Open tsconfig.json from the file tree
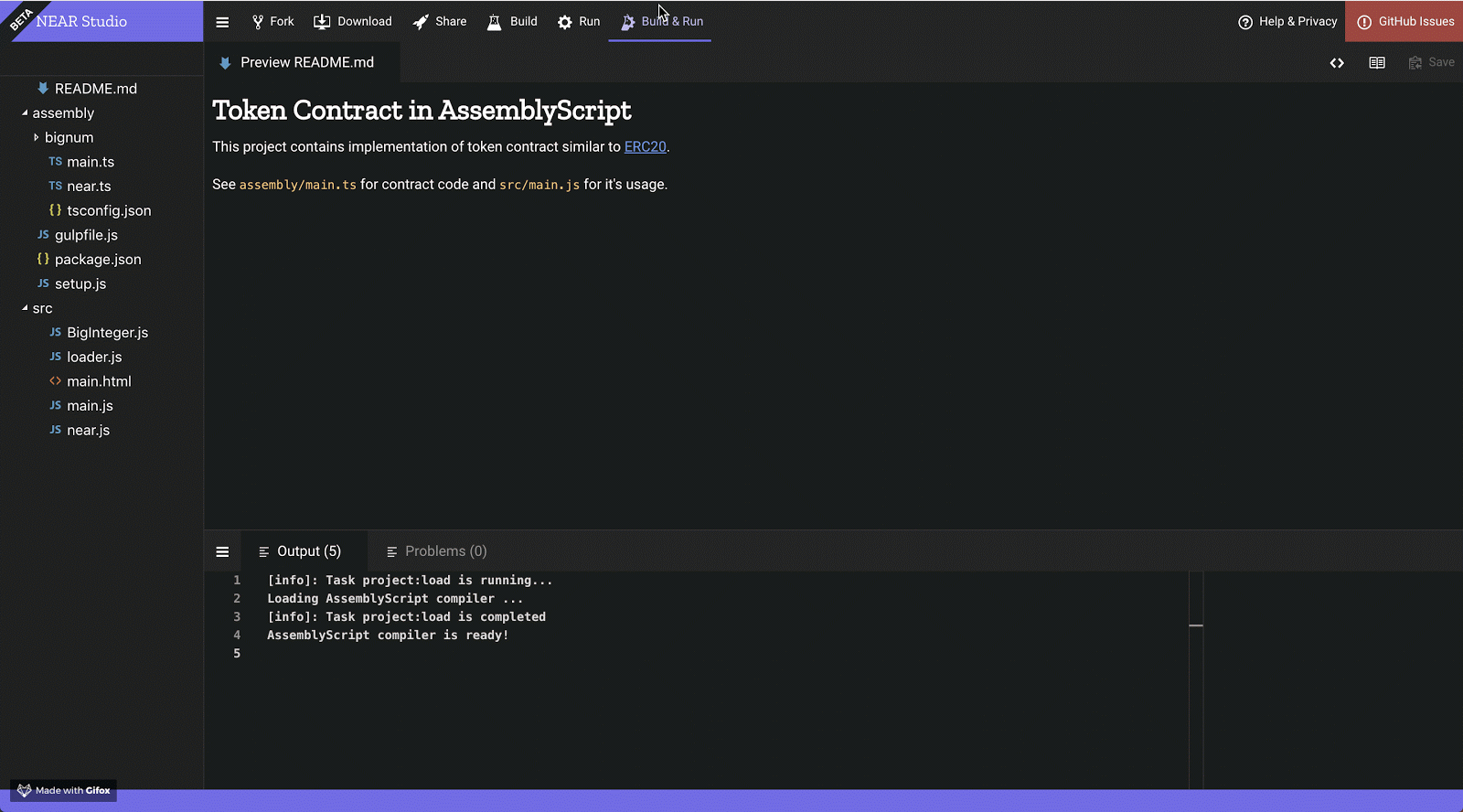 coord(109,210)
